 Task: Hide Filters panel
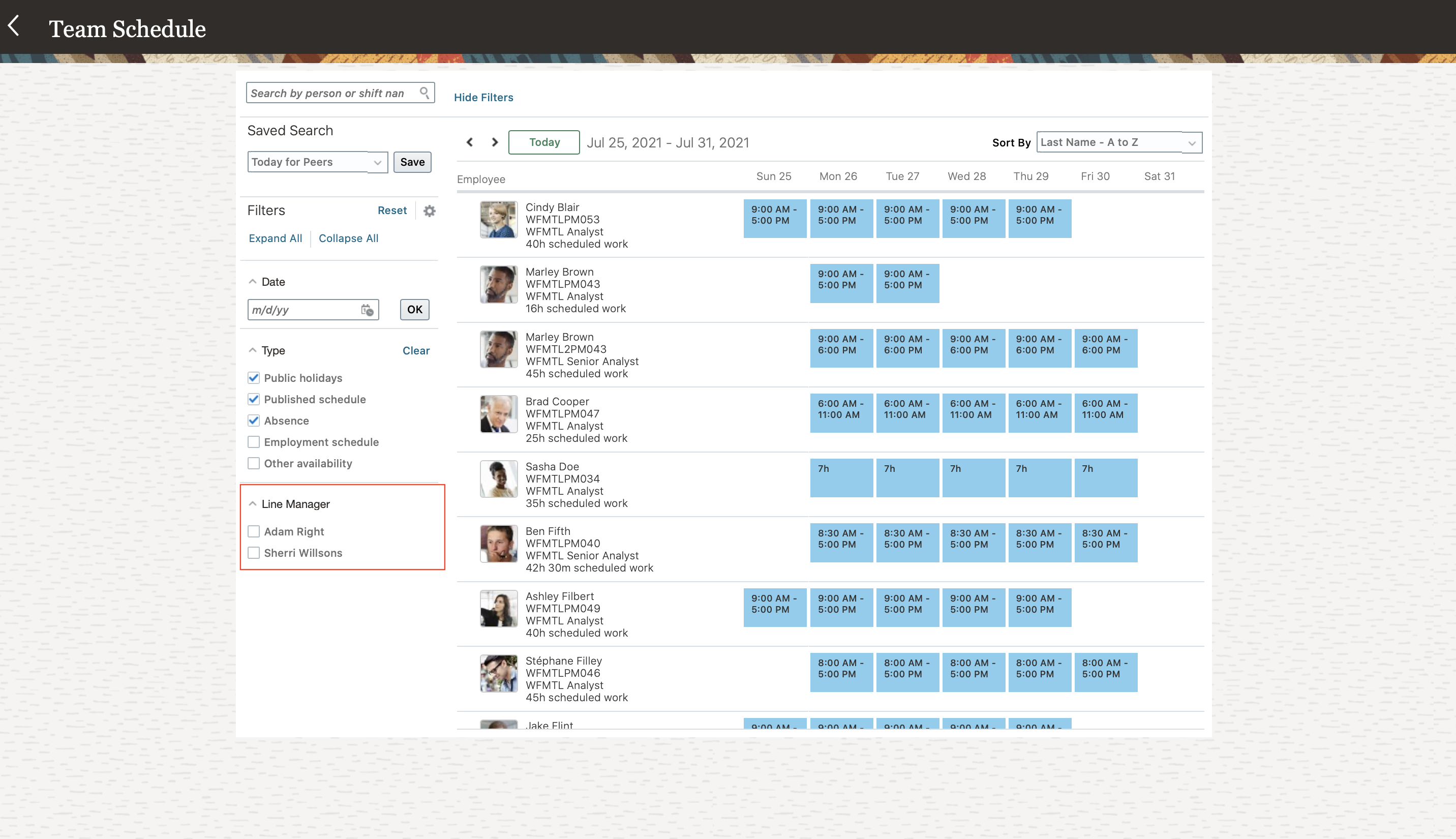[x=484, y=97]
